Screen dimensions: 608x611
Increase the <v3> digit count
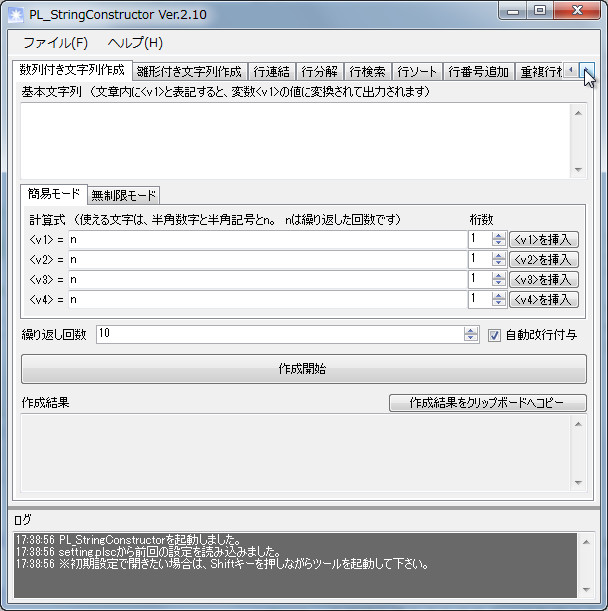pyautogui.click(x=498, y=275)
